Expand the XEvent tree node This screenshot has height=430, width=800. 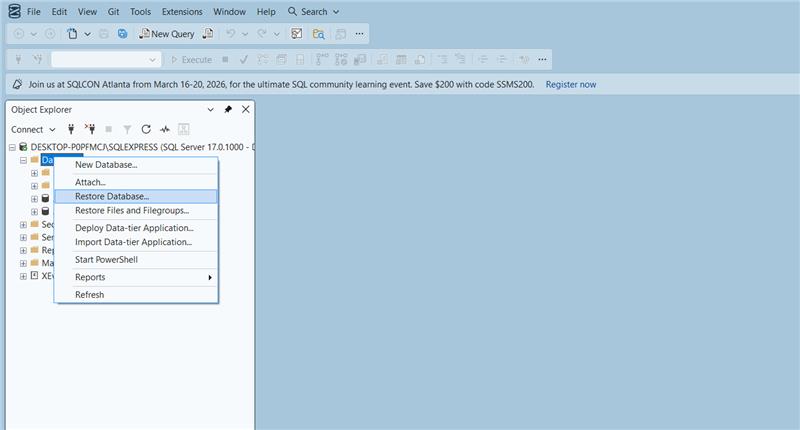[22, 276]
